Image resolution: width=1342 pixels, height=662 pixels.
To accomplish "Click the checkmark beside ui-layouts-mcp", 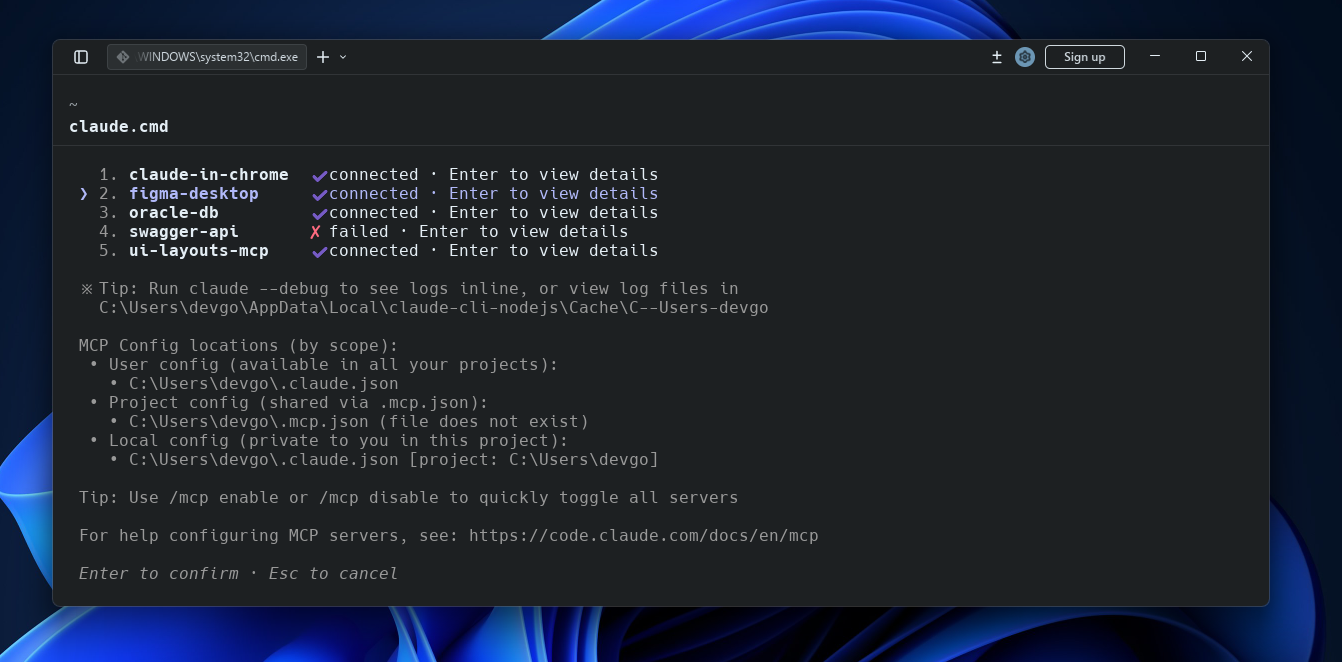I will (x=319, y=251).
